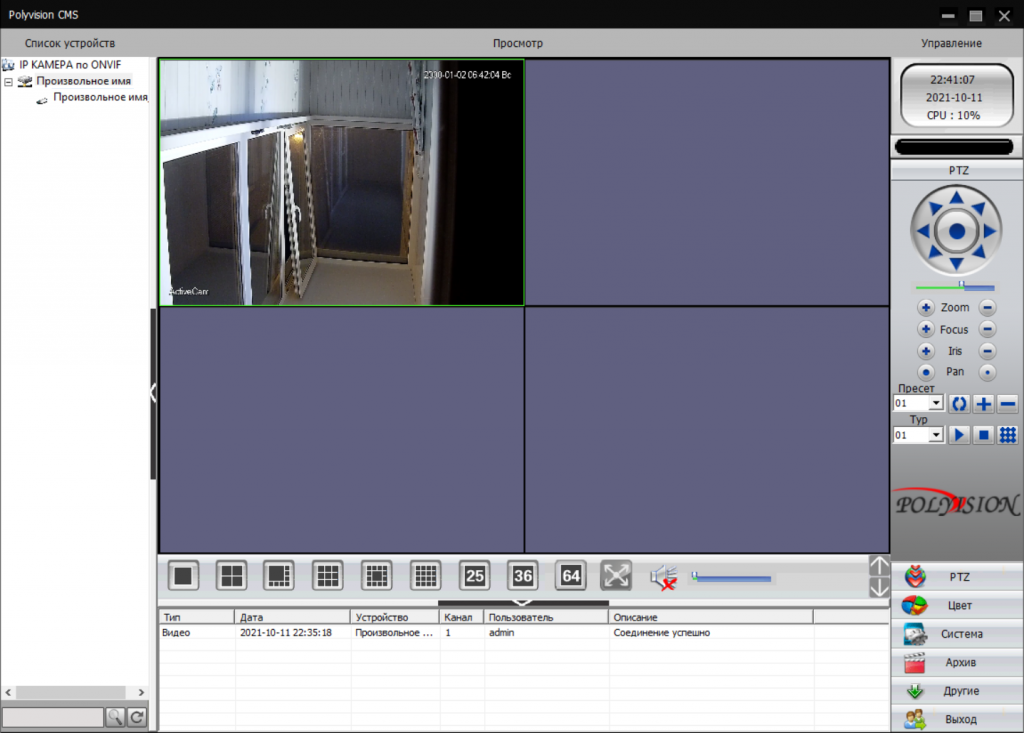The height and width of the screenshot is (733, 1024).
Task: Select the 9-camera grid layout
Action: (x=328, y=575)
